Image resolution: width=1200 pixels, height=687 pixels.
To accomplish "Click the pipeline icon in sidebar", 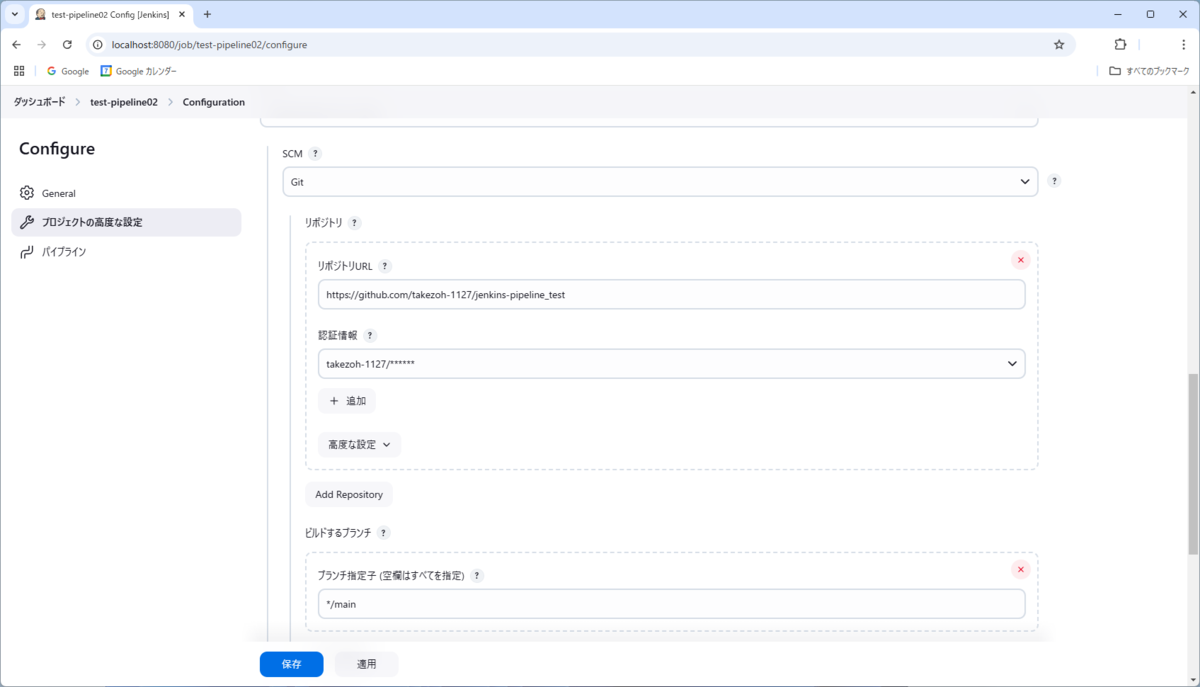I will (x=27, y=252).
